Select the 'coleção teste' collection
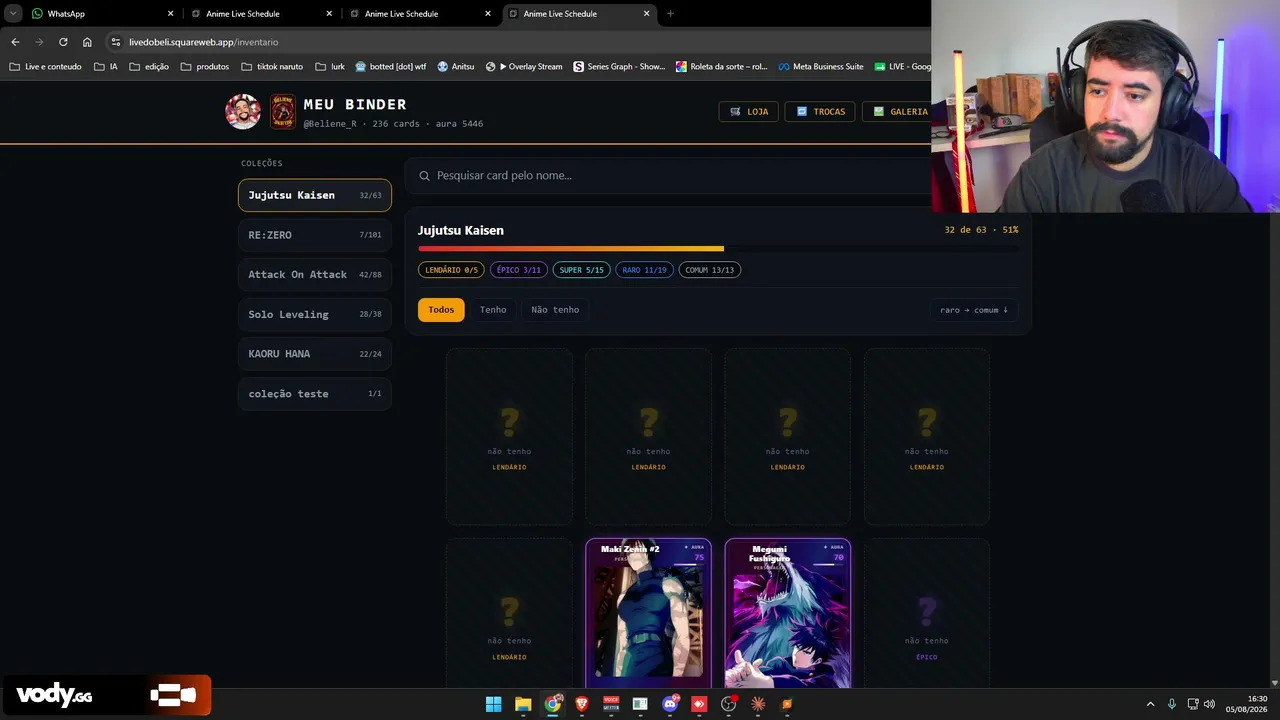This screenshot has width=1280, height=720. pos(315,394)
